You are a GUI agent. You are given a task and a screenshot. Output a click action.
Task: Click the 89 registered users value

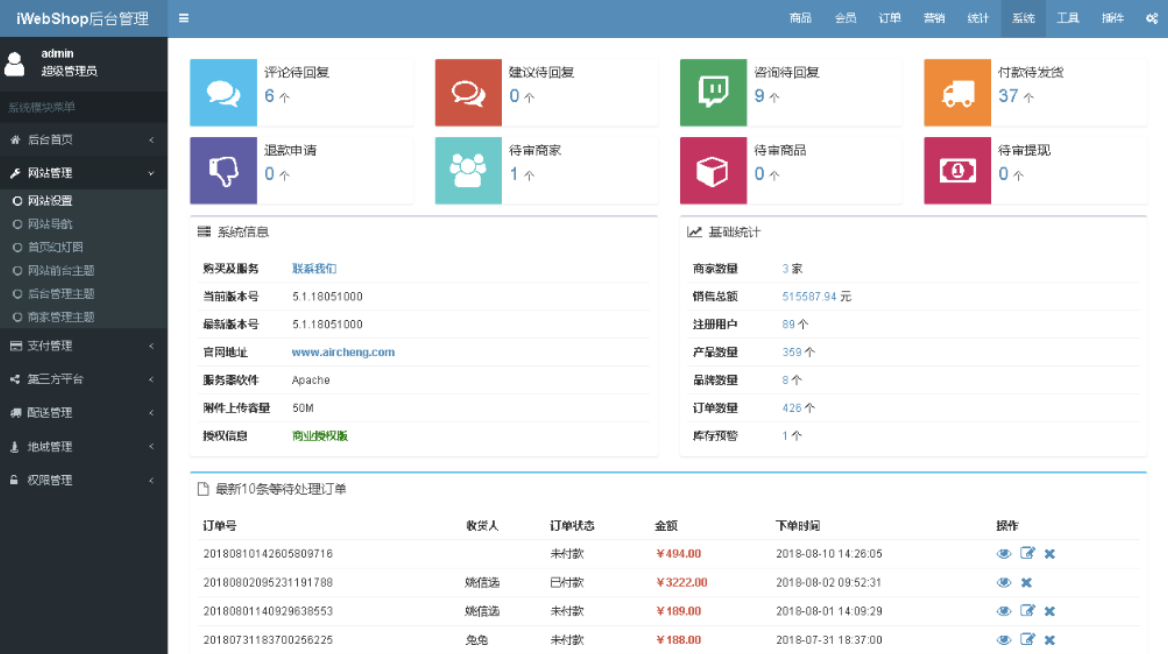[788, 324]
